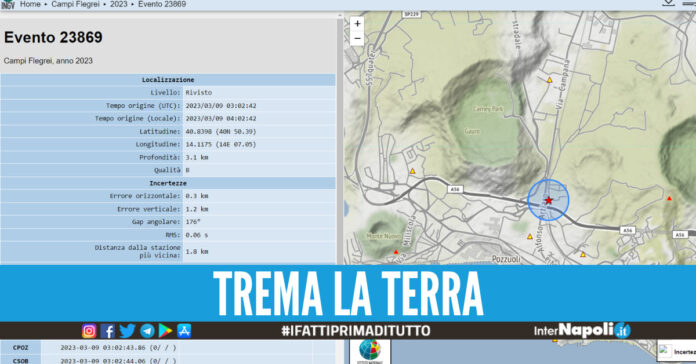
Task: Click the latitude value '40.8398 (40N 50.39)'
Action: pyautogui.click(x=221, y=131)
